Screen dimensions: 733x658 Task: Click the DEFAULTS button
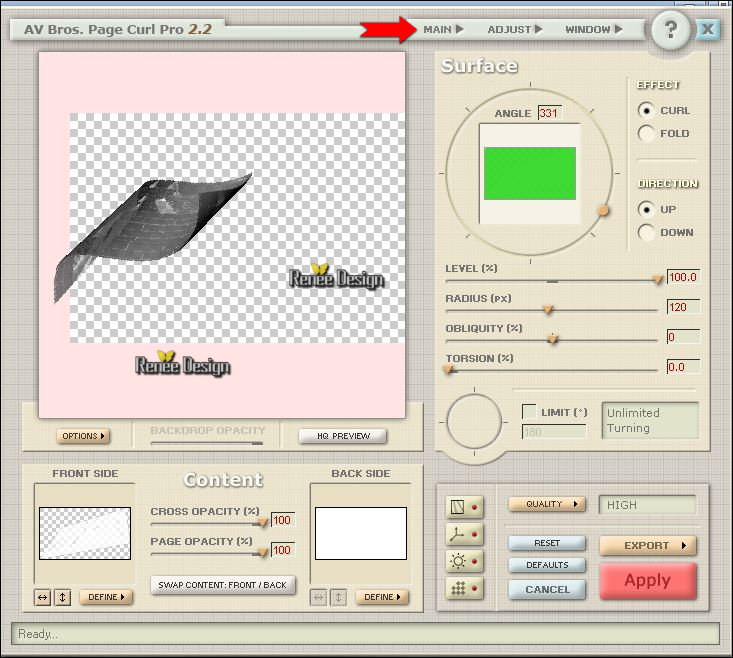pyautogui.click(x=546, y=565)
